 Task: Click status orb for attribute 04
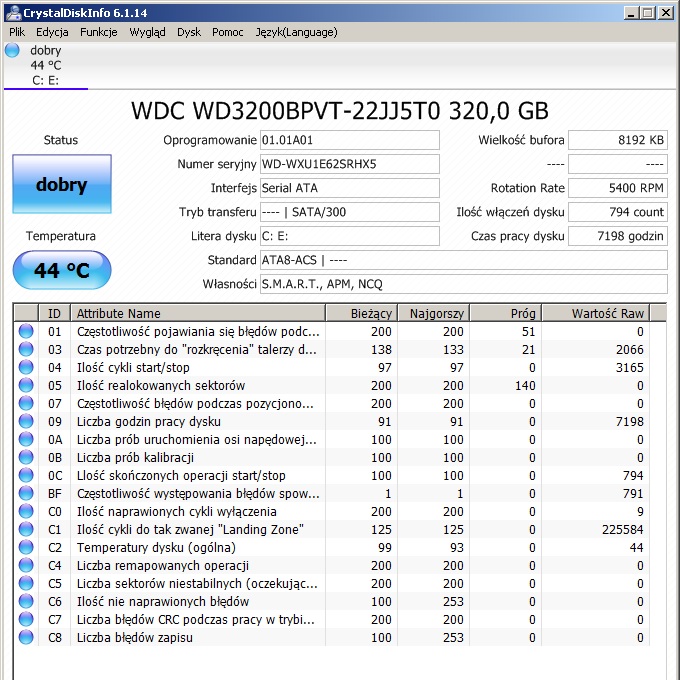click(x=26, y=367)
